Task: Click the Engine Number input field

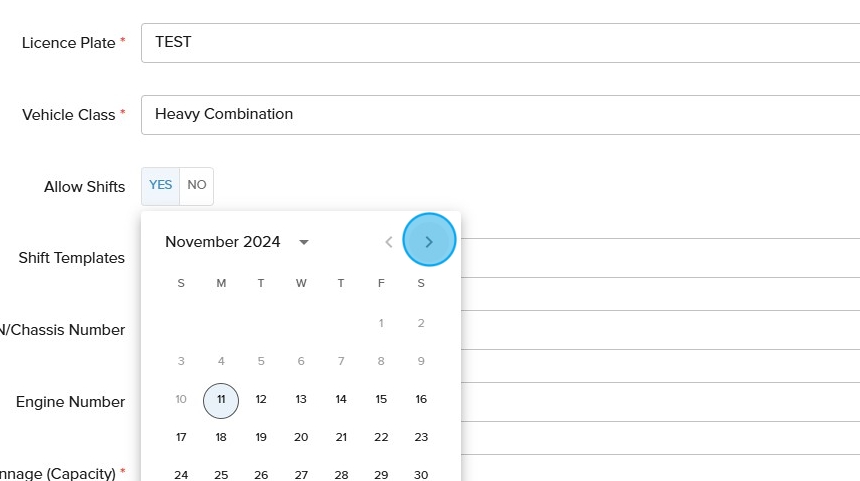Action: [x=660, y=402]
